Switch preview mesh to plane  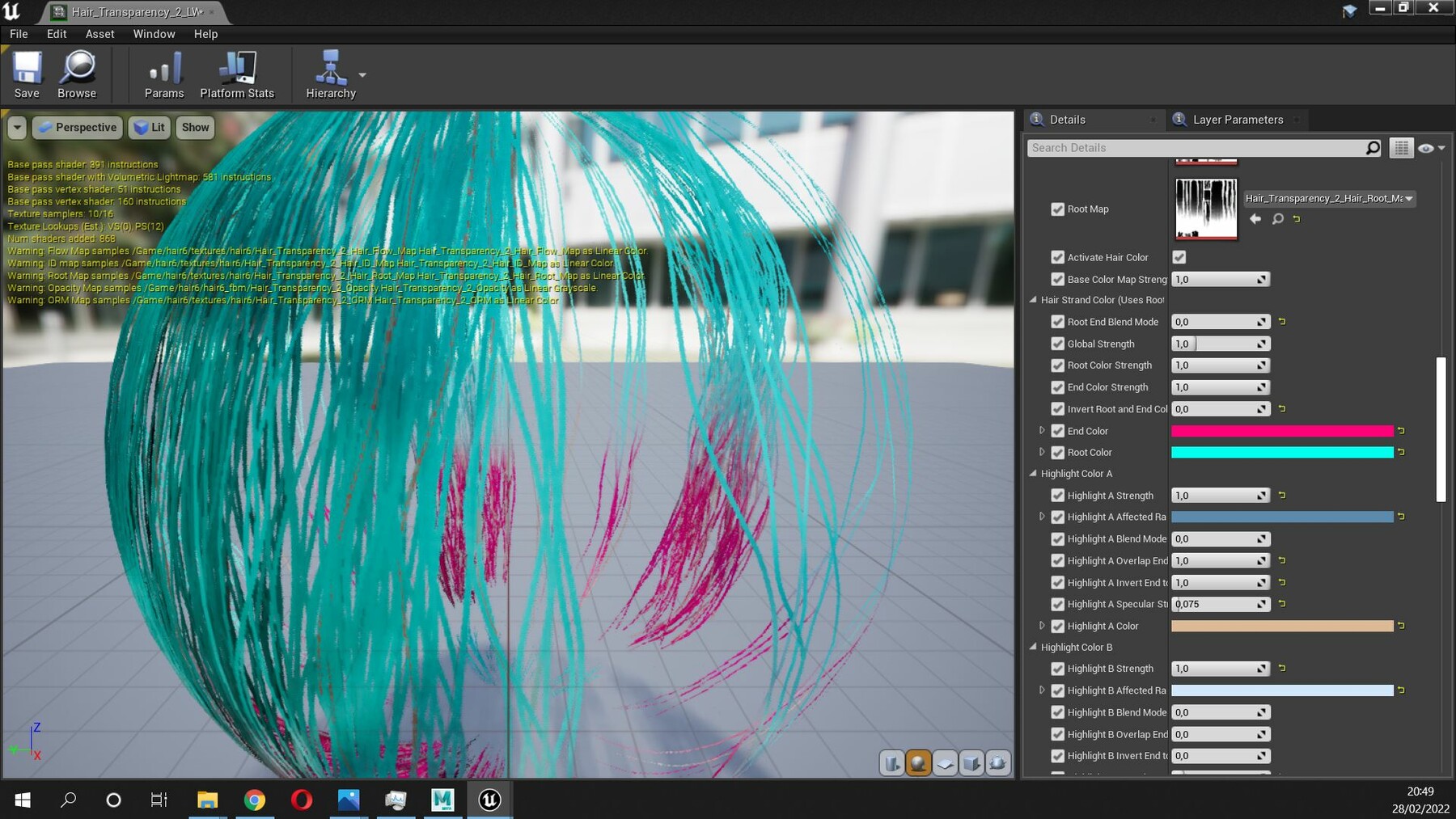pyautogui.click(x=945, y=762)
